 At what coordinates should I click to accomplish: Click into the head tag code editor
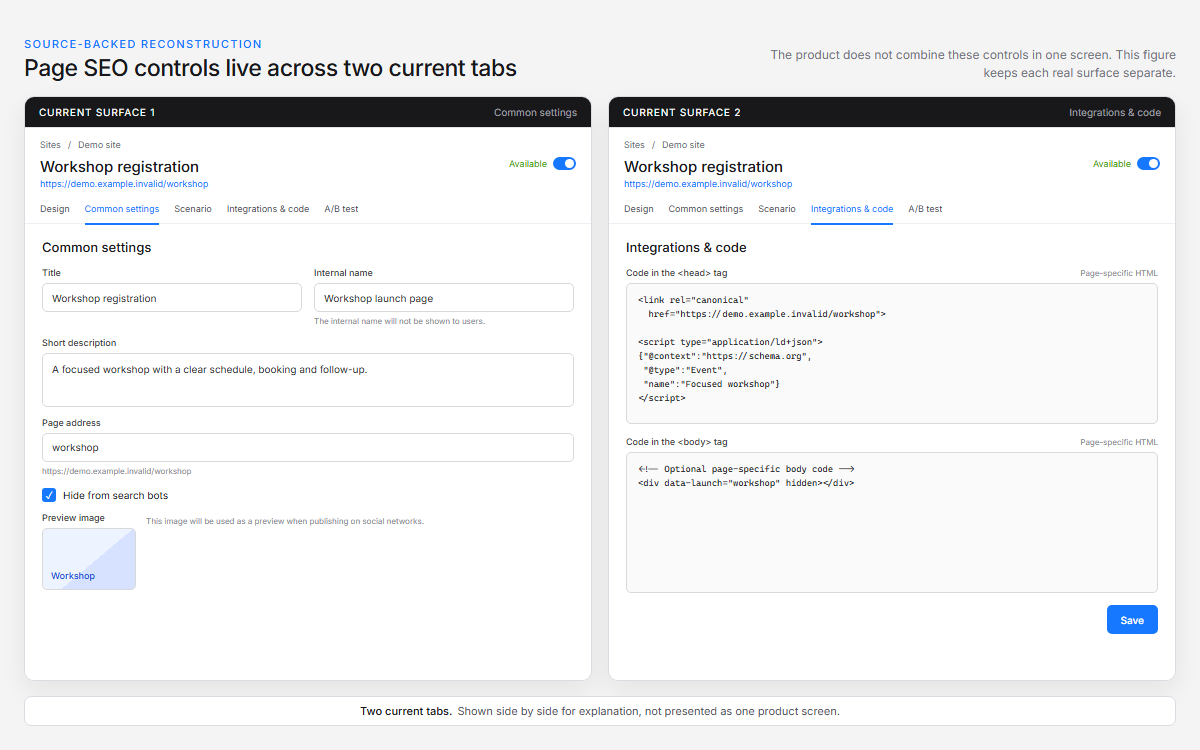892,353
